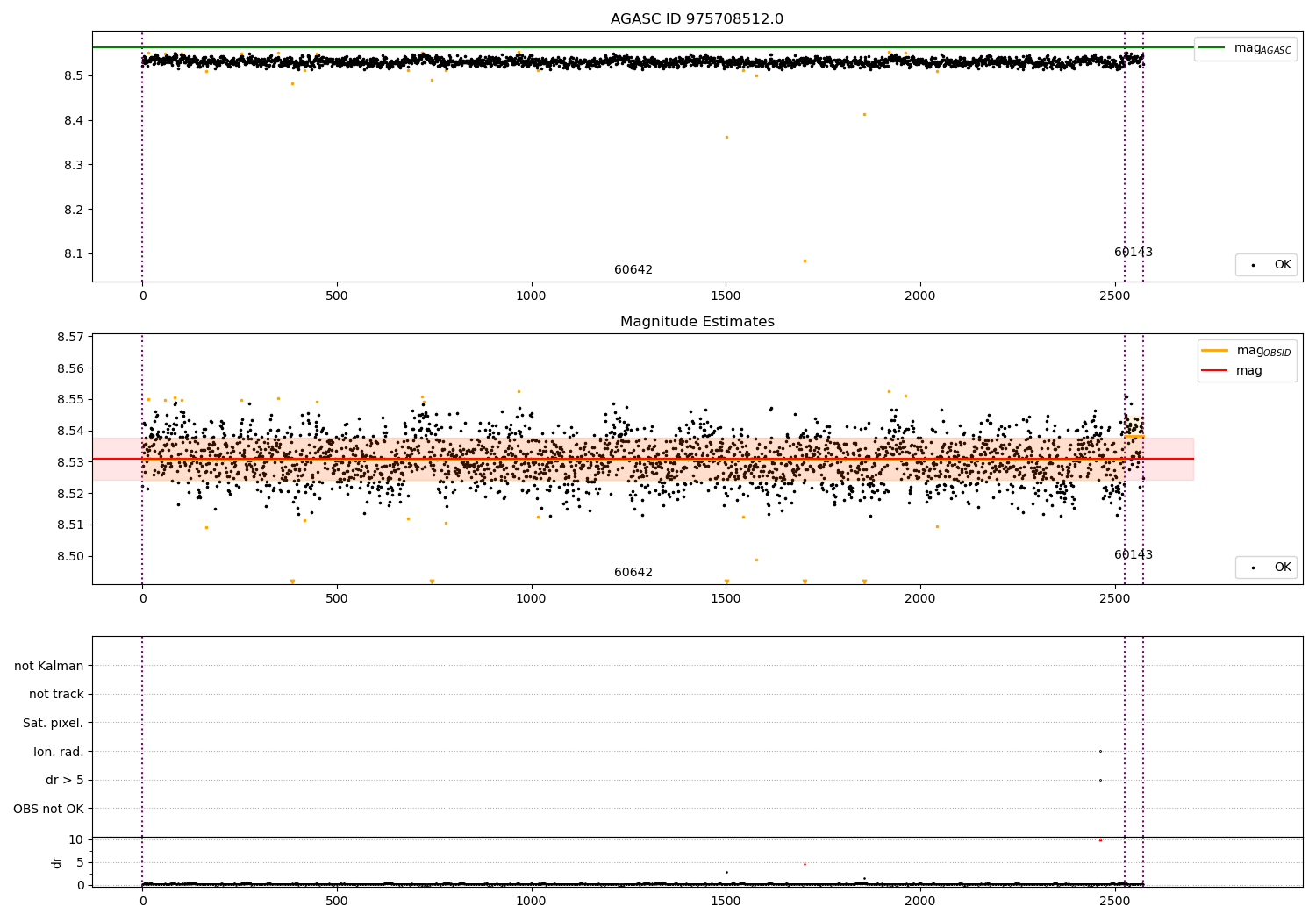Click the 'dr > 5' axis label
The width and height of the screenshot is (1316, 921).
[x=65, y=780]
